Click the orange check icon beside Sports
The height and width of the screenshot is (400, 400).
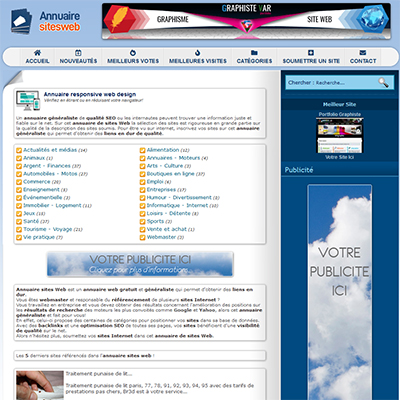pyautogui.click(x=143, y=222)
